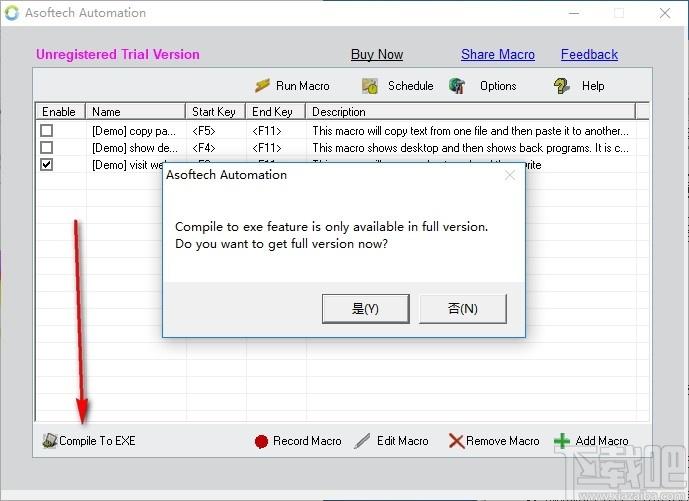Click the red X Remove Macro icon
This screenshot has width=689, height=501.
[457, 441]
